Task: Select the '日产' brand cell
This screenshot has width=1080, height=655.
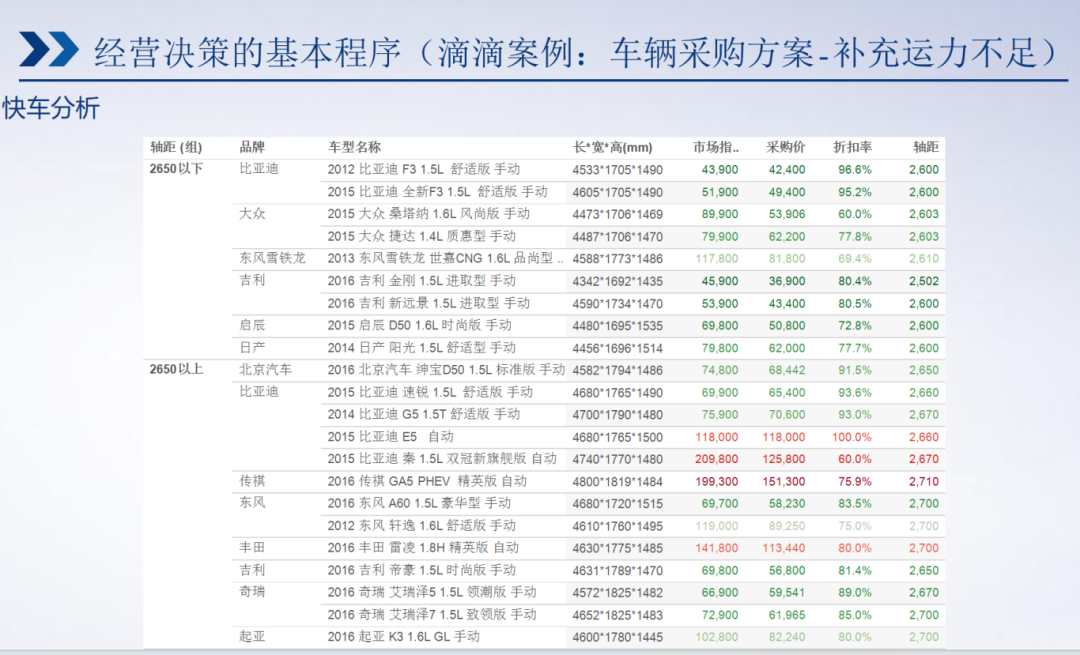Action: point(252,348)
